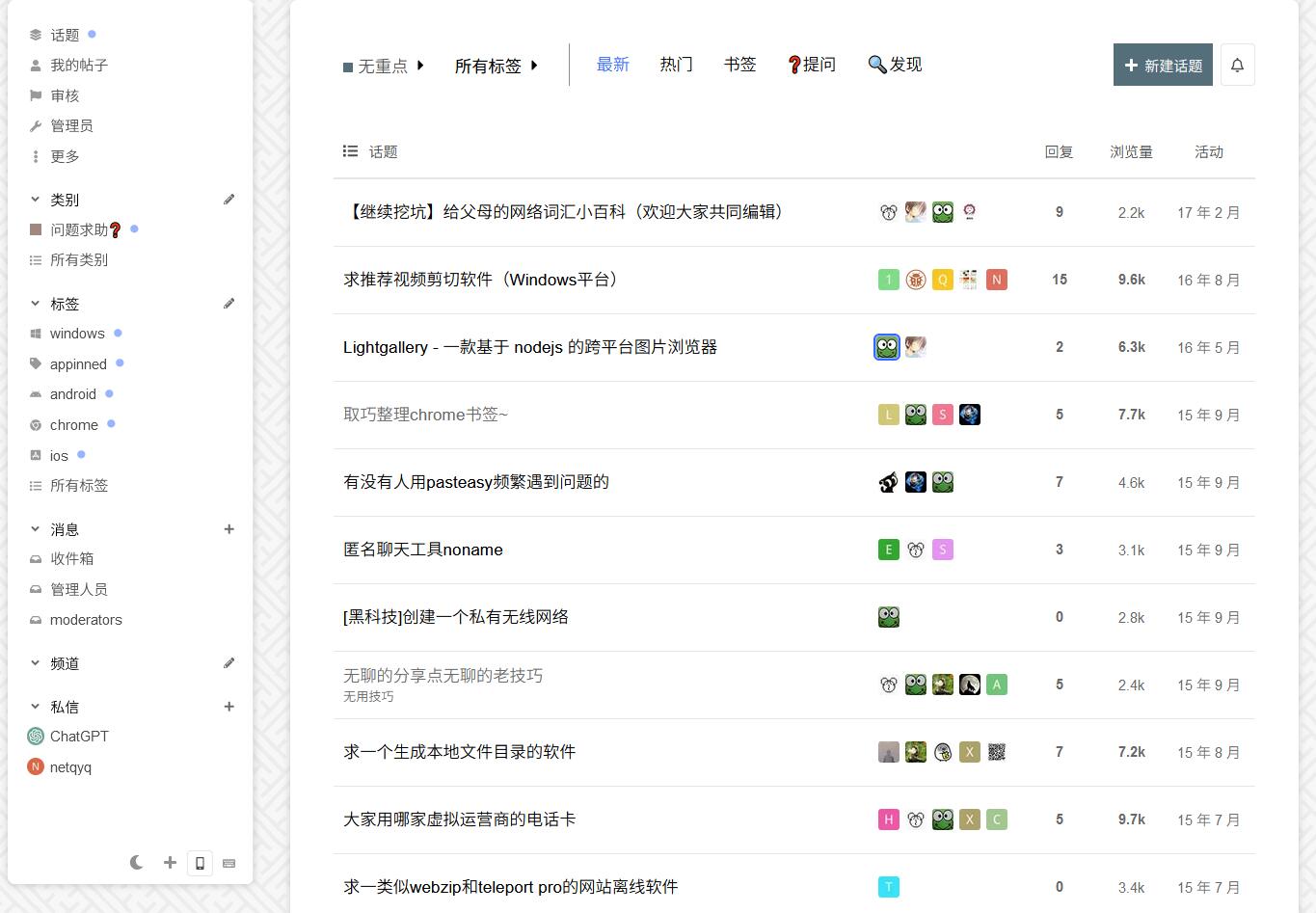Click the plus icon beside 私信 section
Screen dimensions: 1316x913
(x=228, y=707)
